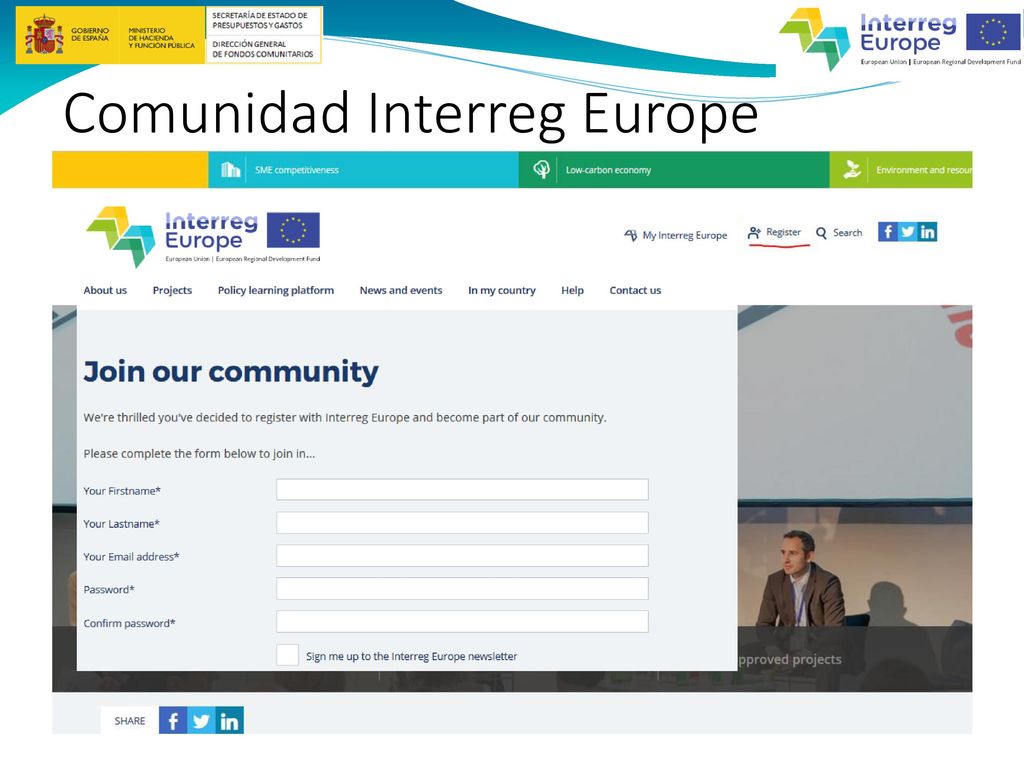
Task: Click the Interreg Europe logo on slide corner
Action: [900, 38]
